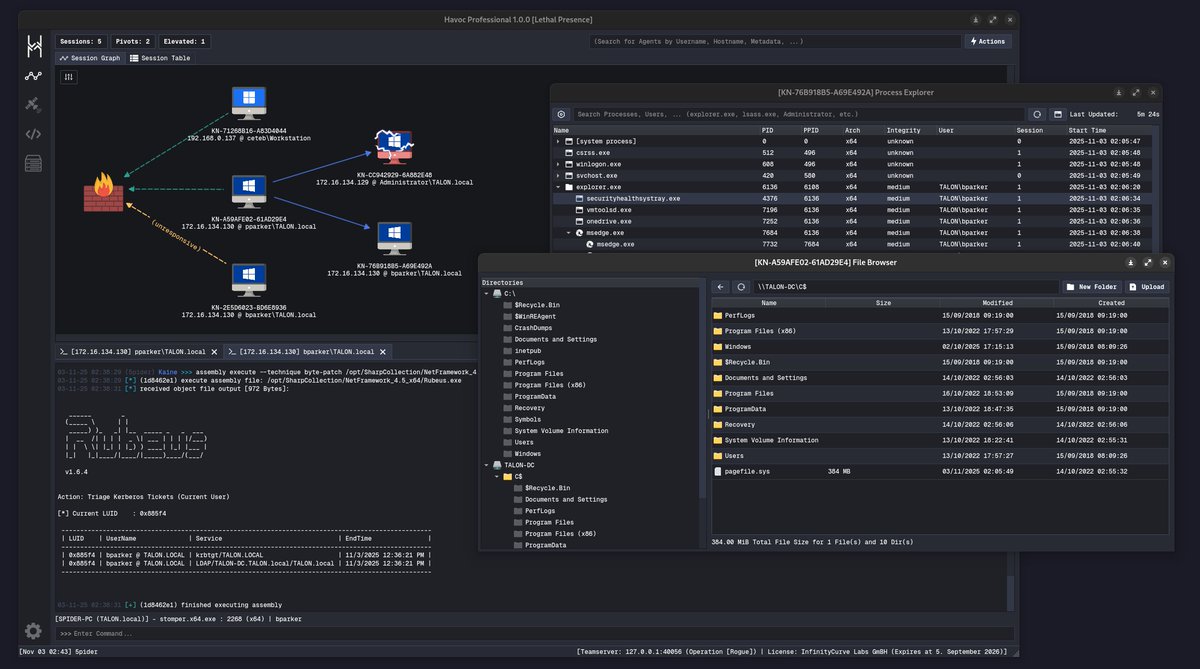Collapse the TALON-DC host tree

486,465
